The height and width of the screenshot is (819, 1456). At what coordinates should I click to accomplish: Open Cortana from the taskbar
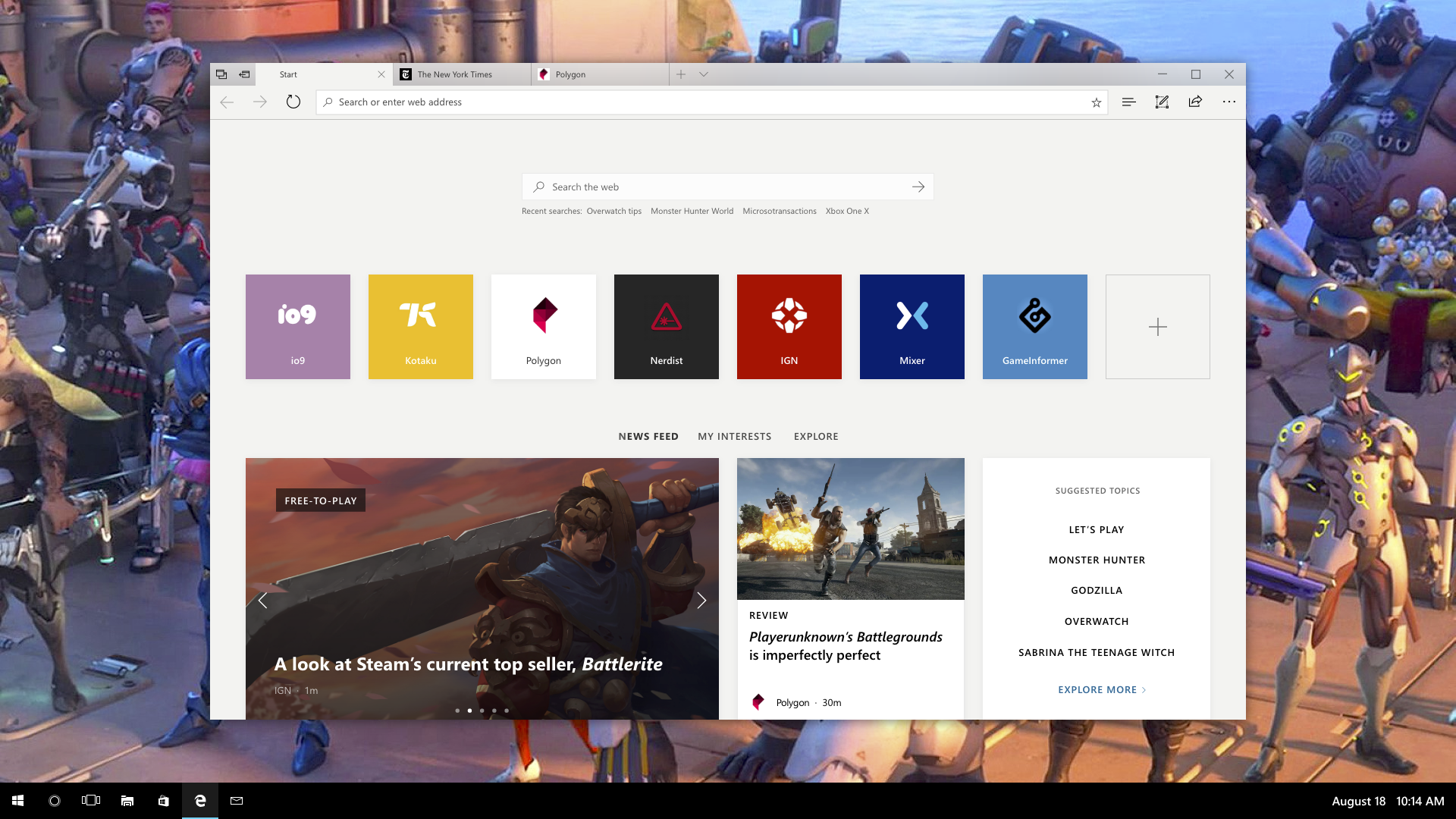click(x=55, y=801)
